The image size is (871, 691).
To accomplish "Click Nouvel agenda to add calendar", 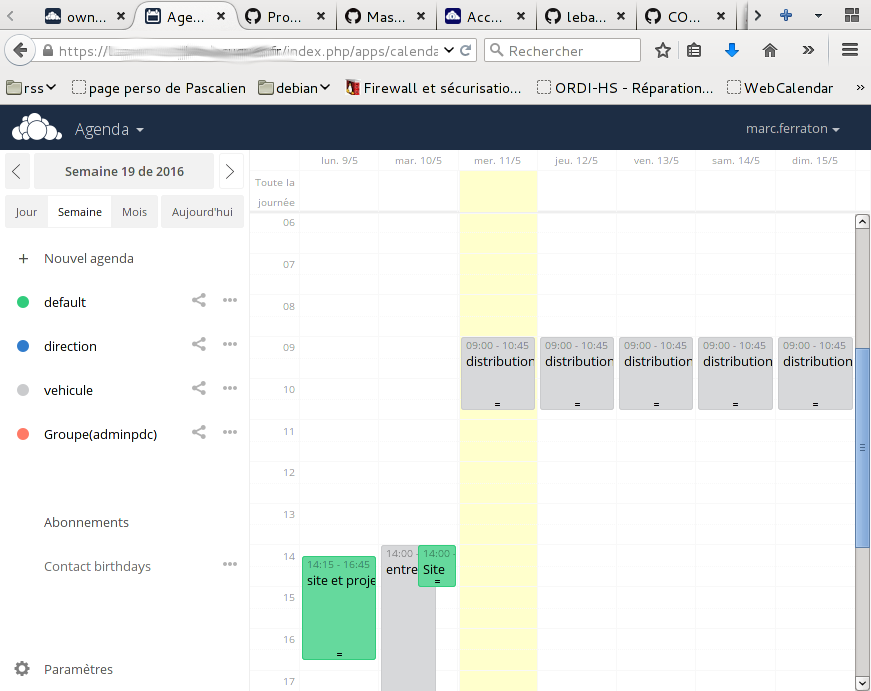I will (x=88, y=258).
